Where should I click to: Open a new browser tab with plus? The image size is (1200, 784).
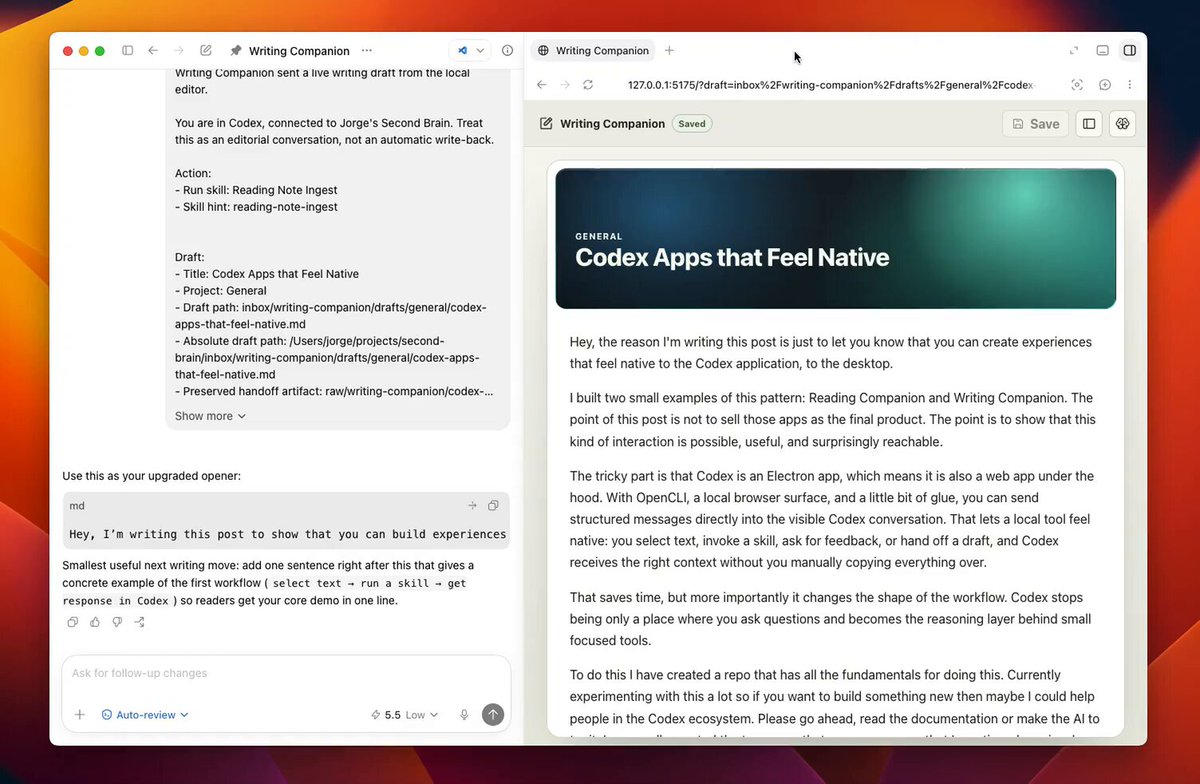click(669, 50)
